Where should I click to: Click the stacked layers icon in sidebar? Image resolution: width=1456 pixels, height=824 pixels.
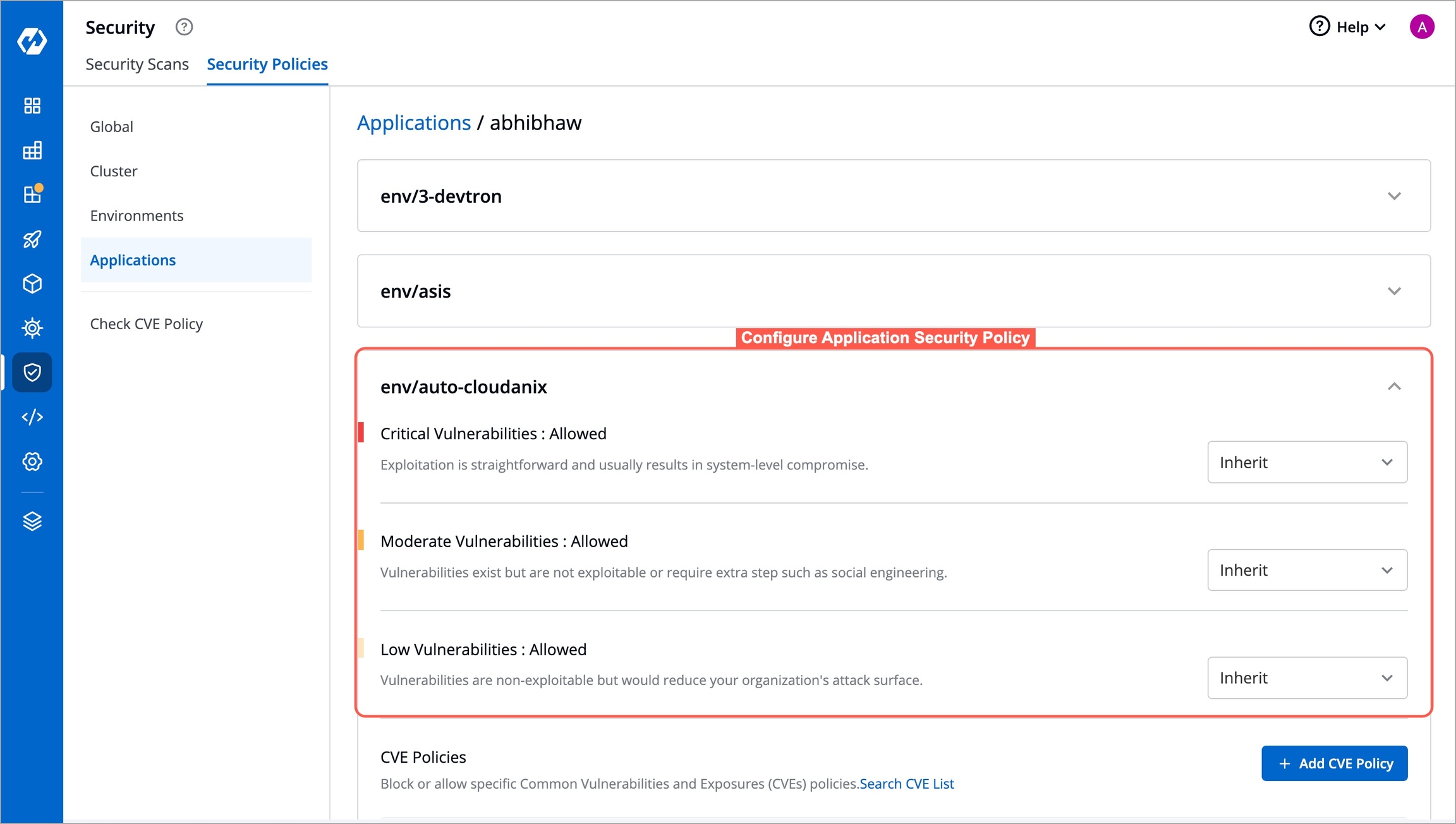pyautogui.click(x=32, y=521)
